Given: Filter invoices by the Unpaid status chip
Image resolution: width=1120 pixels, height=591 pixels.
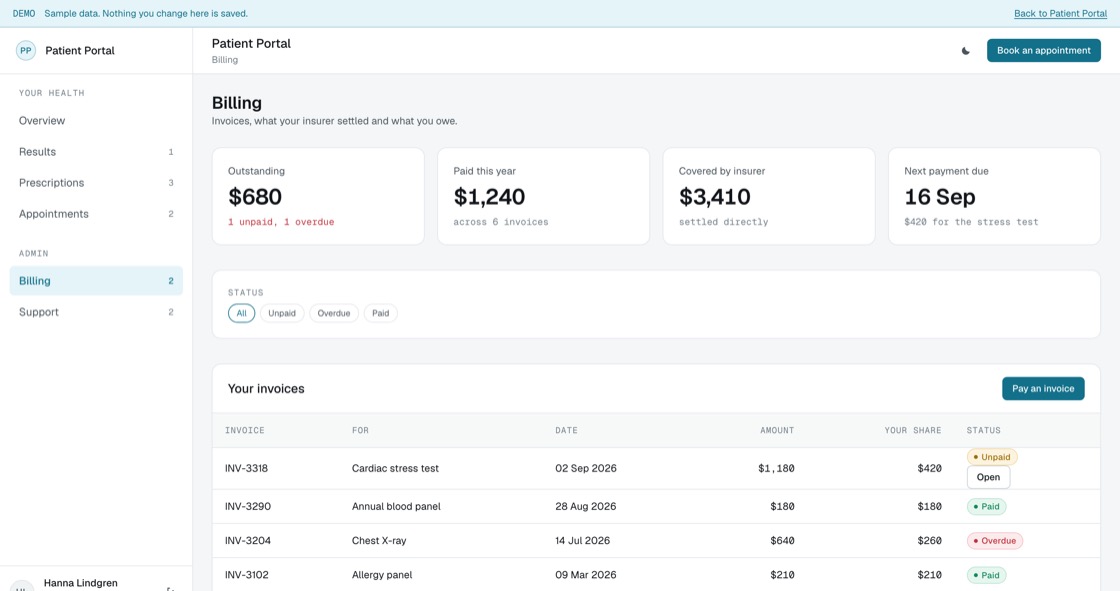Looking at the screenshot, I should 282,313.
